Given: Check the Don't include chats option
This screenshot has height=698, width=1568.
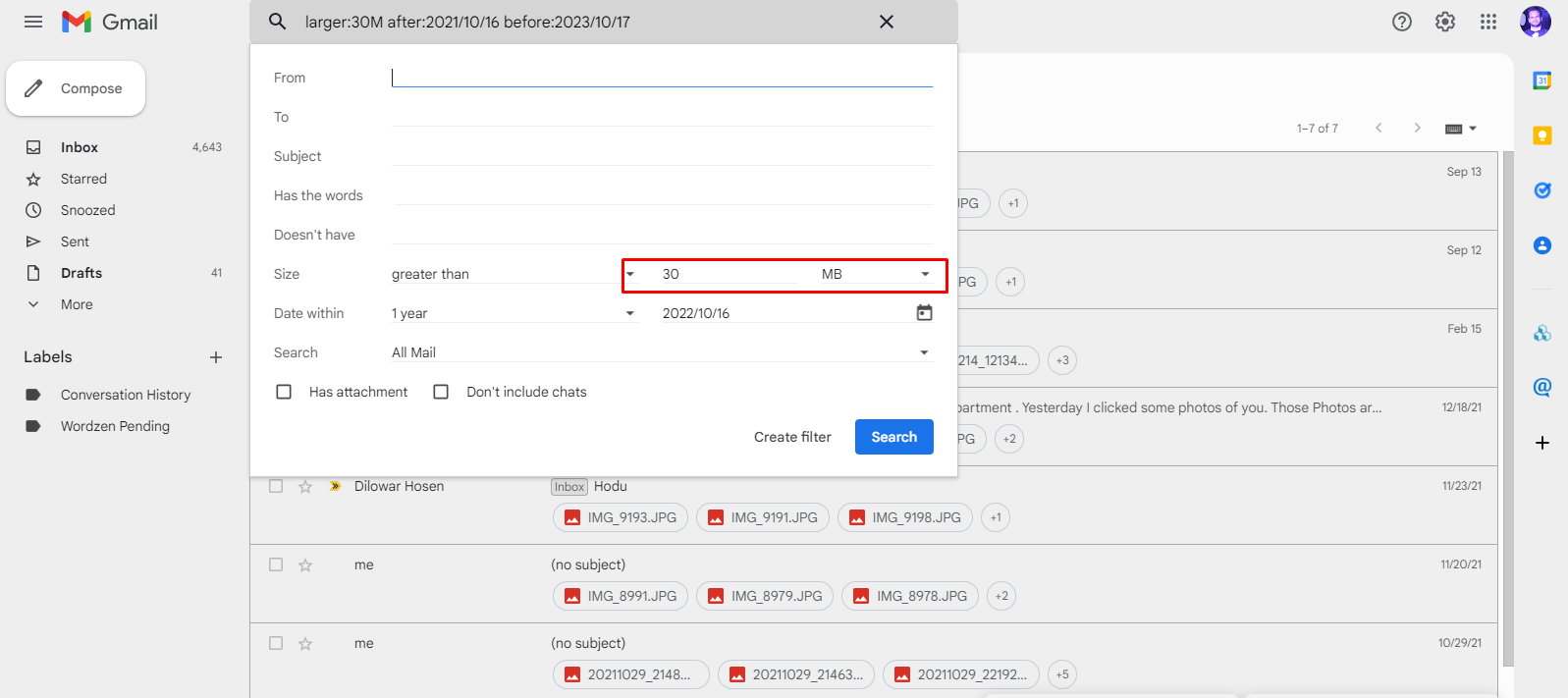Looking at the screenshot, I should coord(441,392).
